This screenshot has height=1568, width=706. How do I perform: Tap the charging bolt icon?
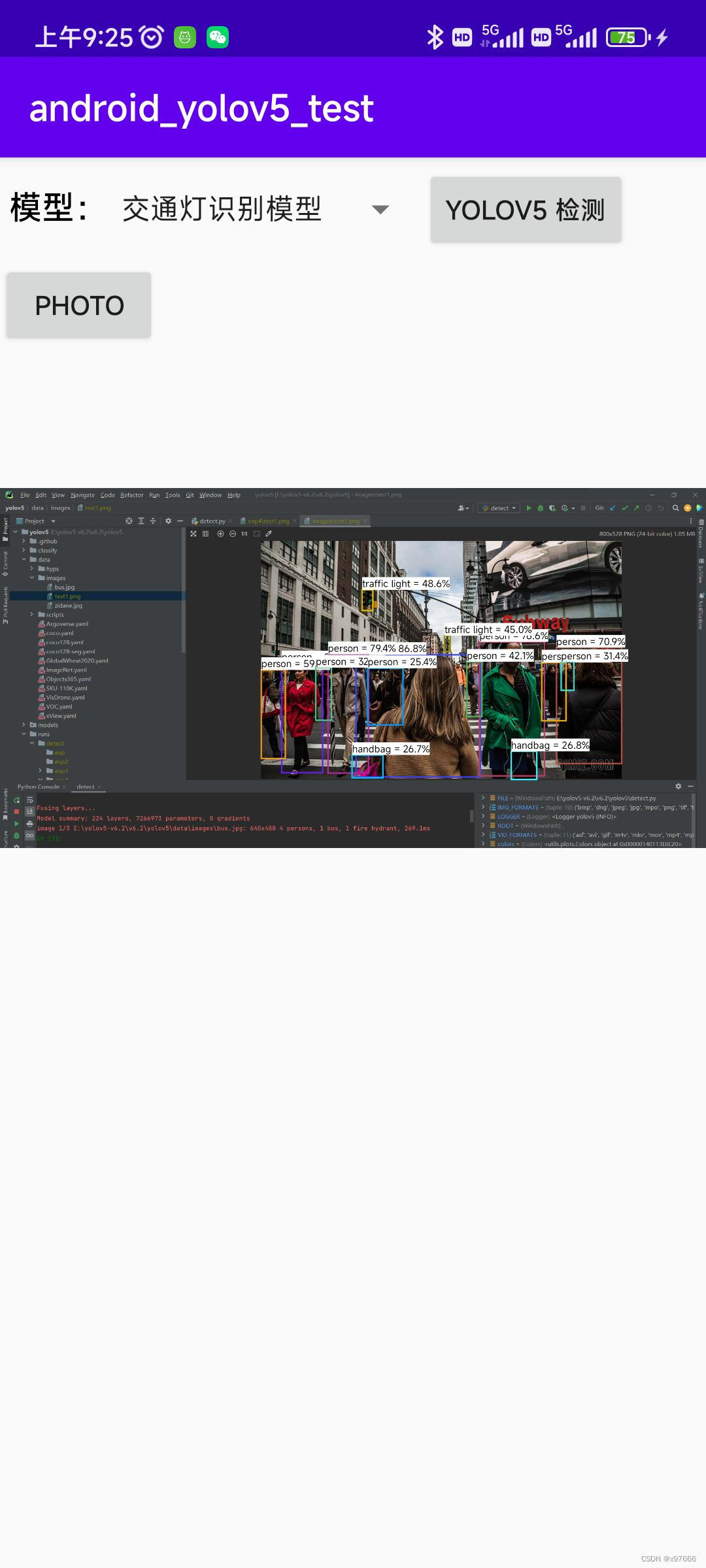[x=662, y=37]
